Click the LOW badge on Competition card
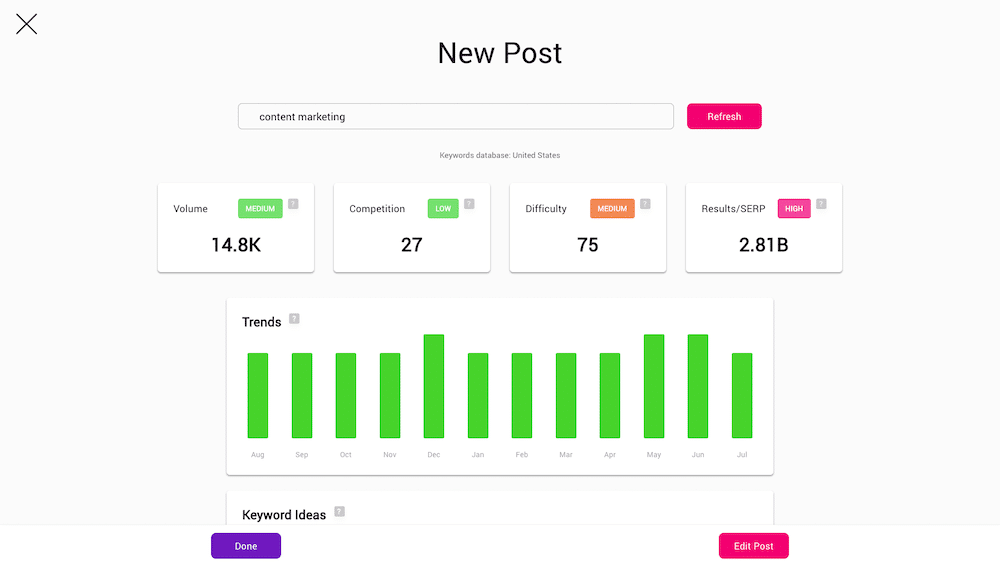 coord(443,208)
